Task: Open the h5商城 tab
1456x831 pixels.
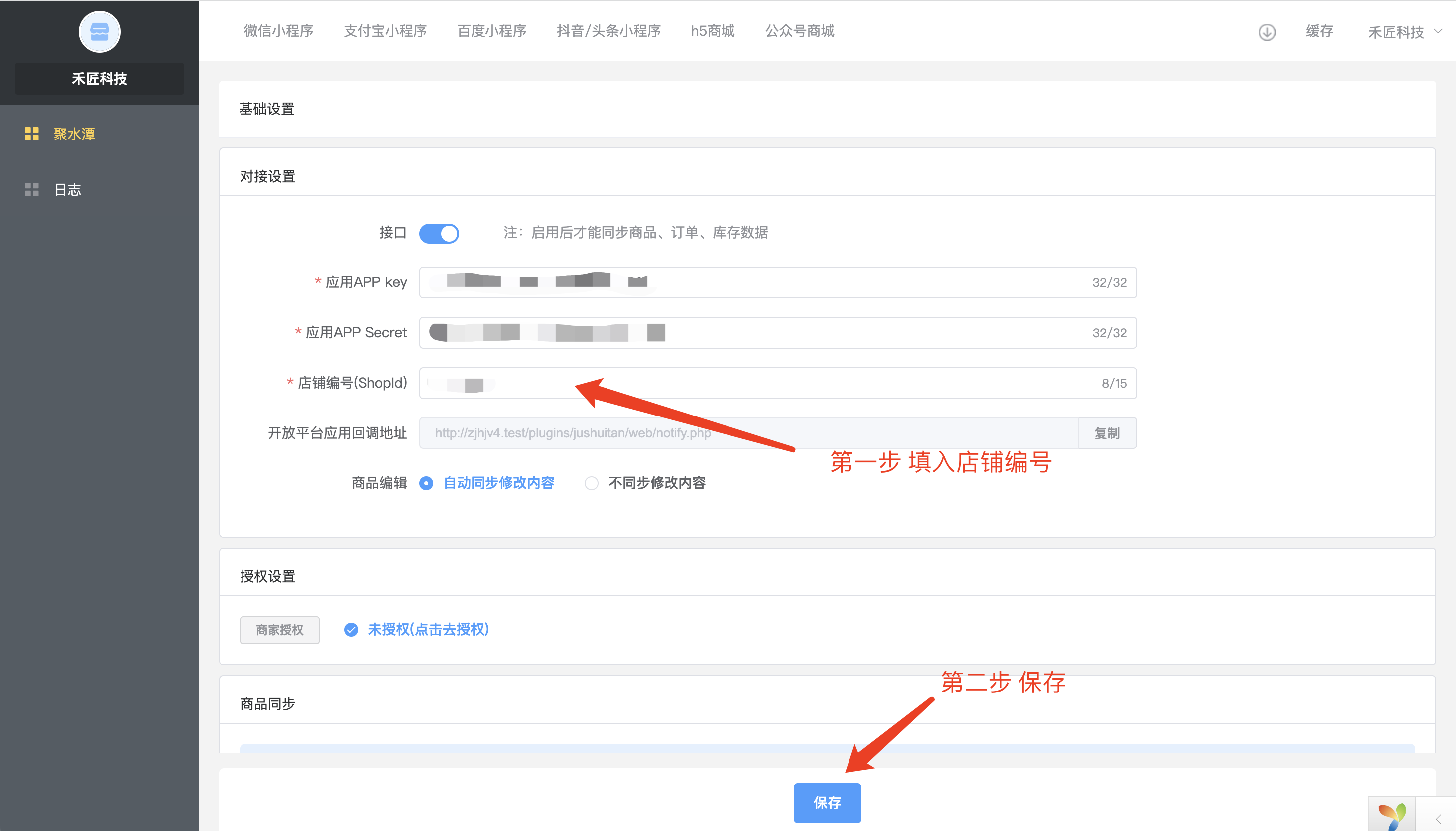Action: coord(713,31)
